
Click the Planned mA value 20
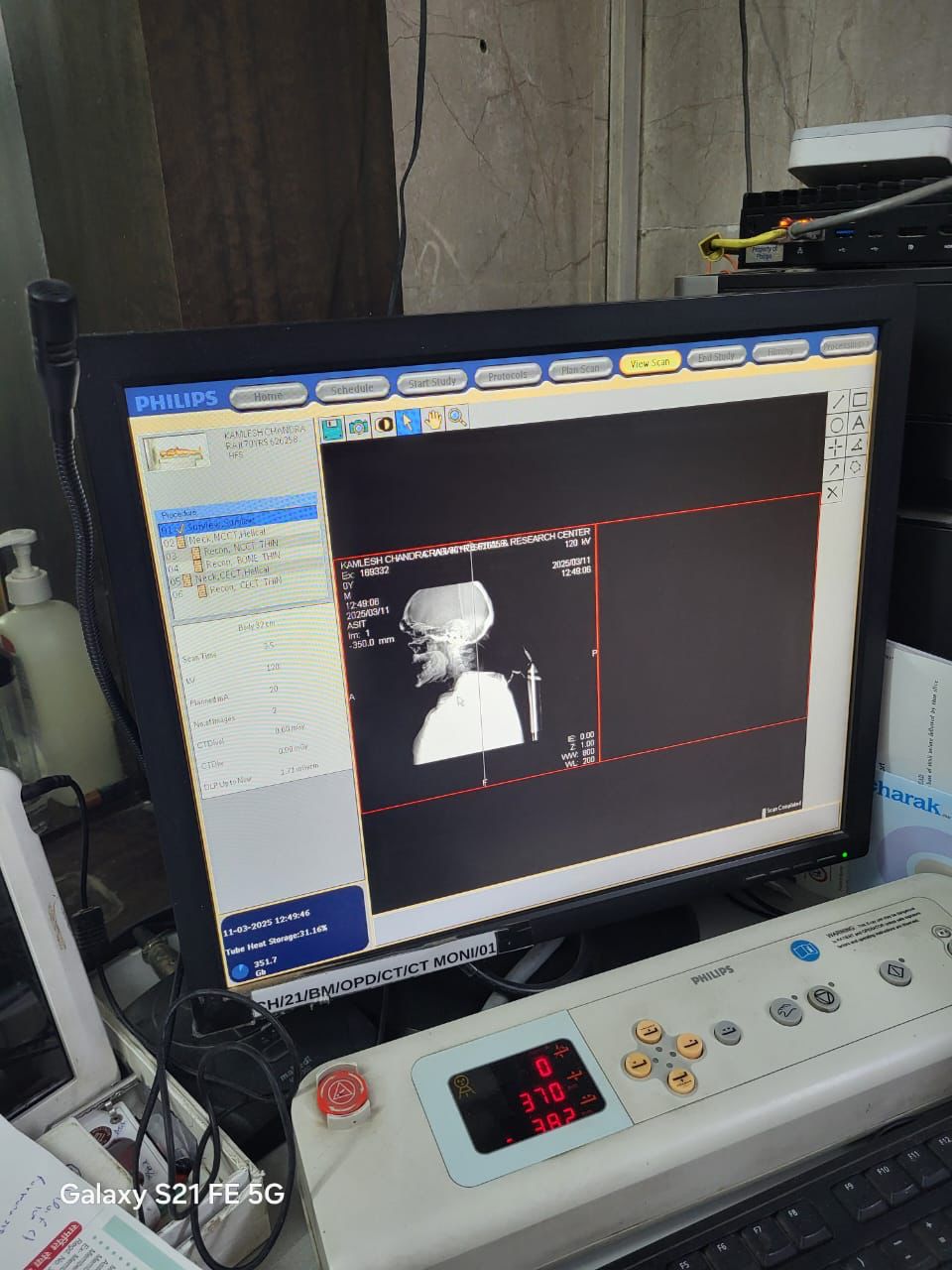(274, 690)
